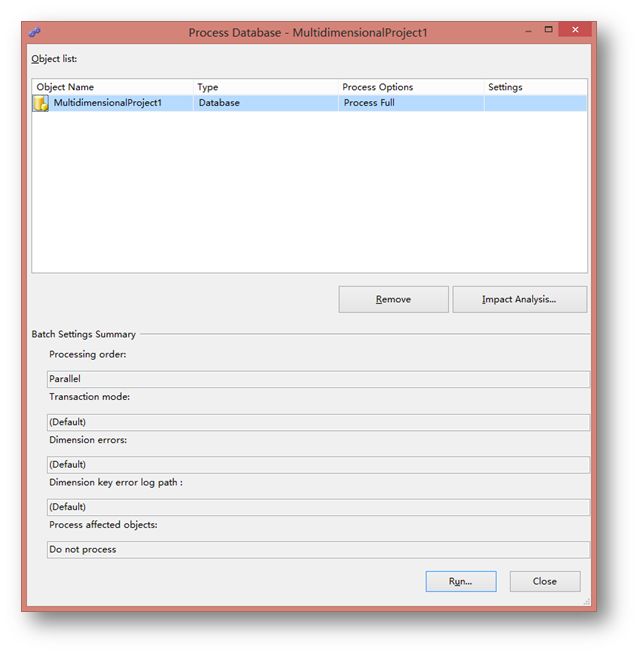This screenshot has width=639, height=654.
Task: Click the Process Options column header
Action: pos(411,87)
